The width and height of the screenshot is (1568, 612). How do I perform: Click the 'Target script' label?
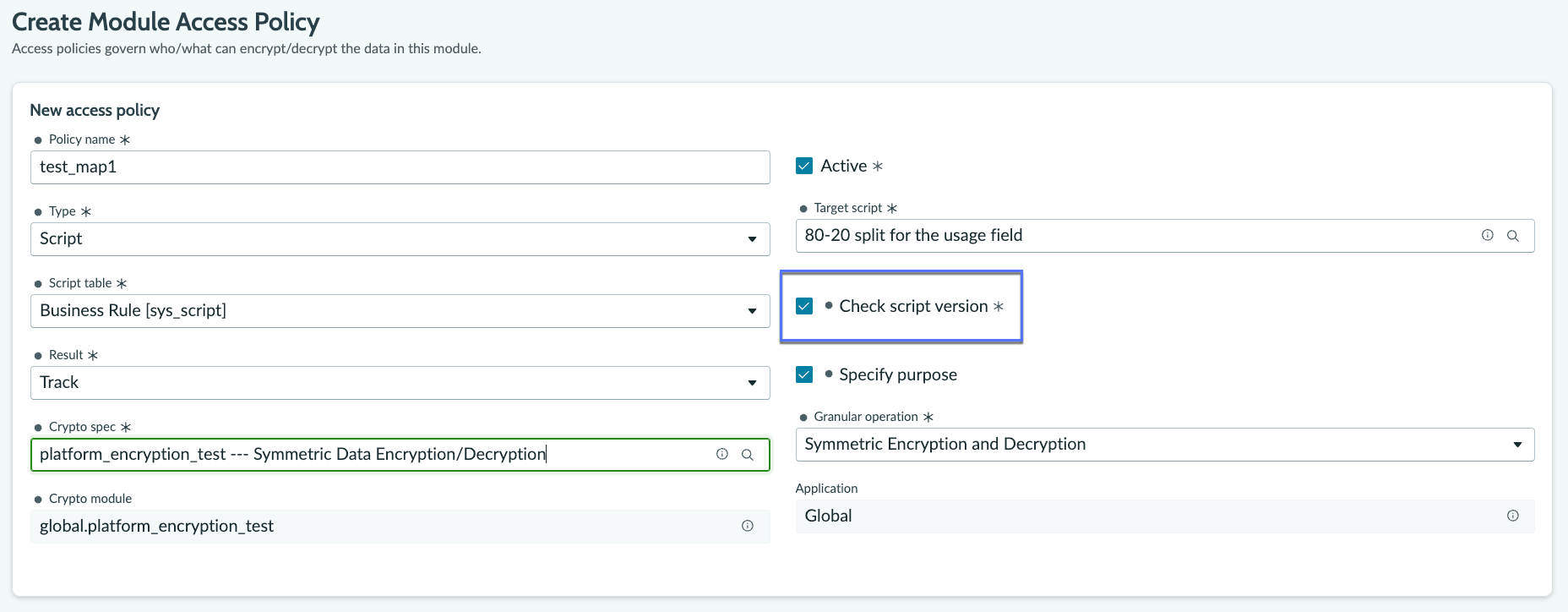847,208
